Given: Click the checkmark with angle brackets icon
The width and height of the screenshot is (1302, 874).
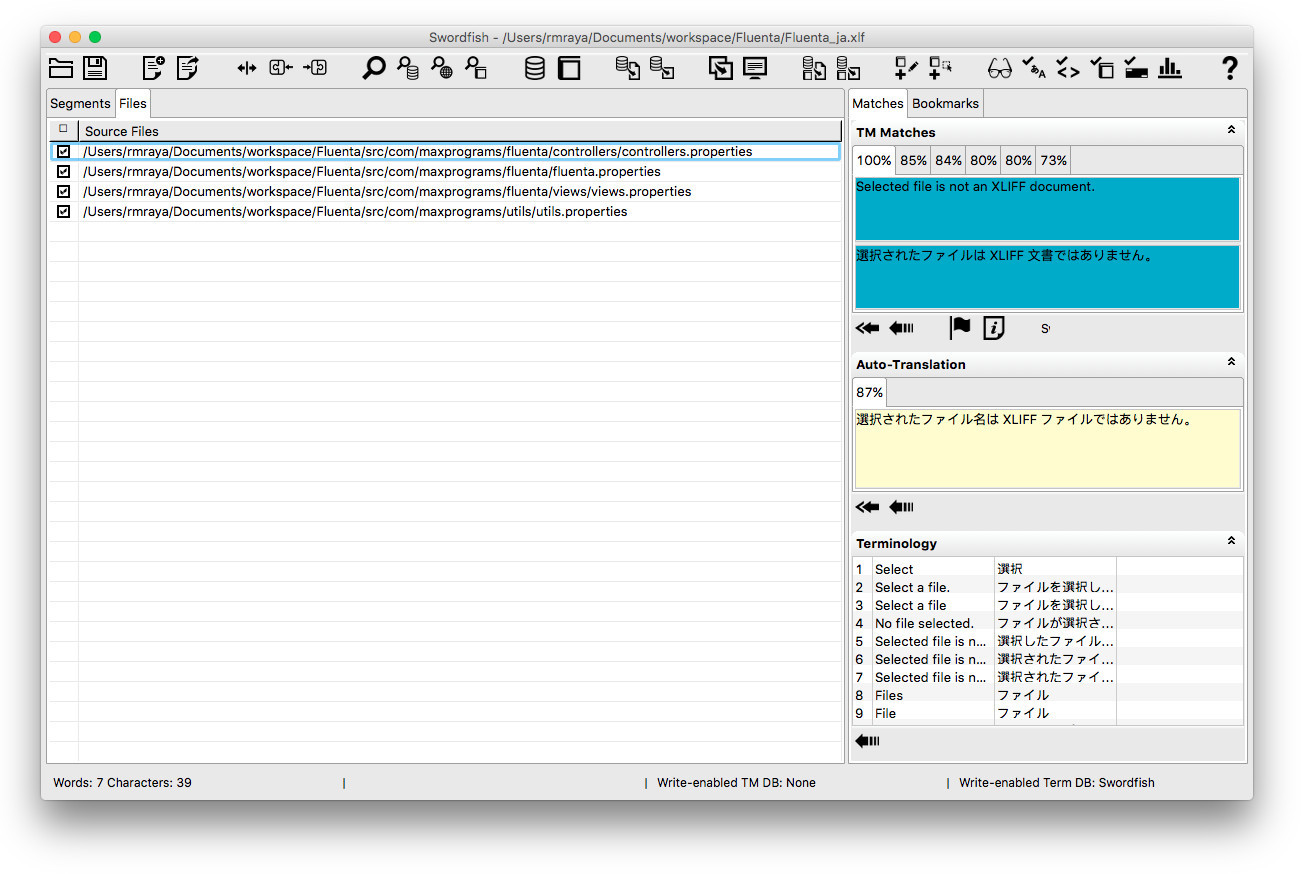Looking at the screenshot, I should pyautogui.click(x=1068, y=68).
